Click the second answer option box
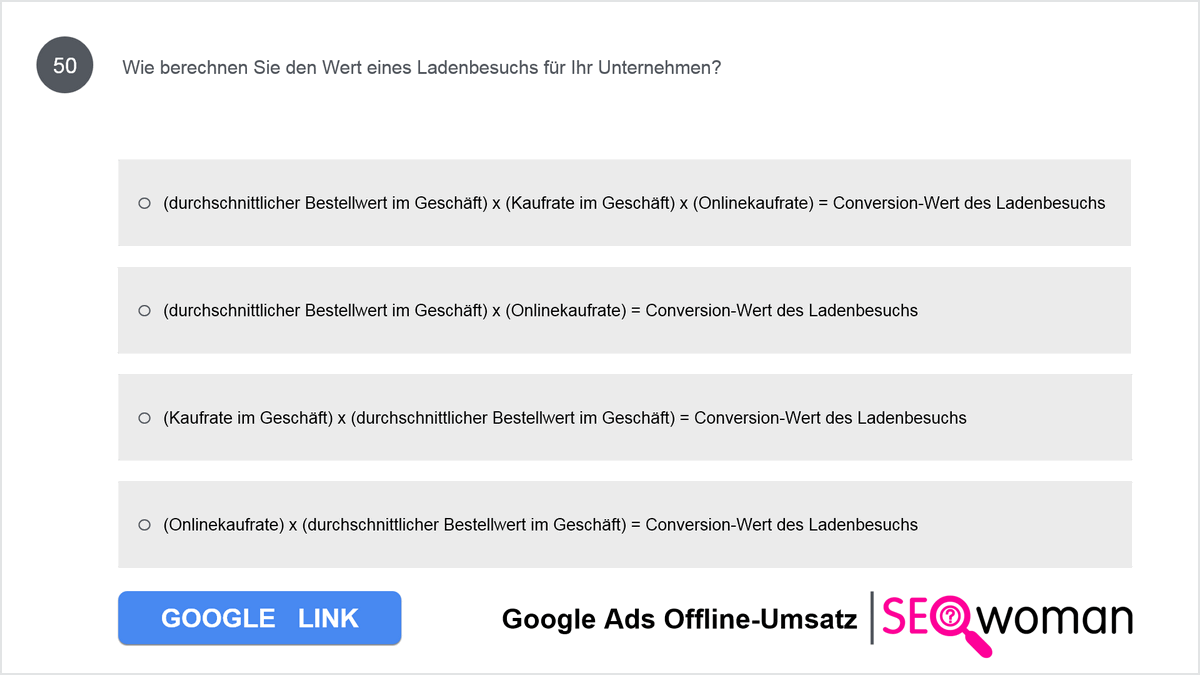1200x675 pixels. [624, 310]
